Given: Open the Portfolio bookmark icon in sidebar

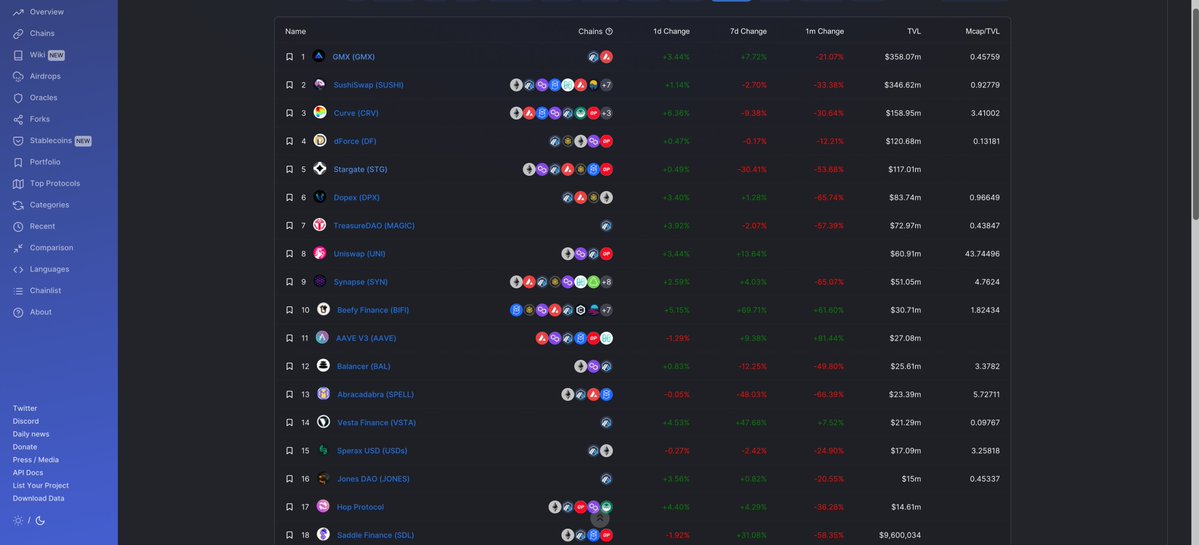Looking at the screenshot, I should coord(19,162).
